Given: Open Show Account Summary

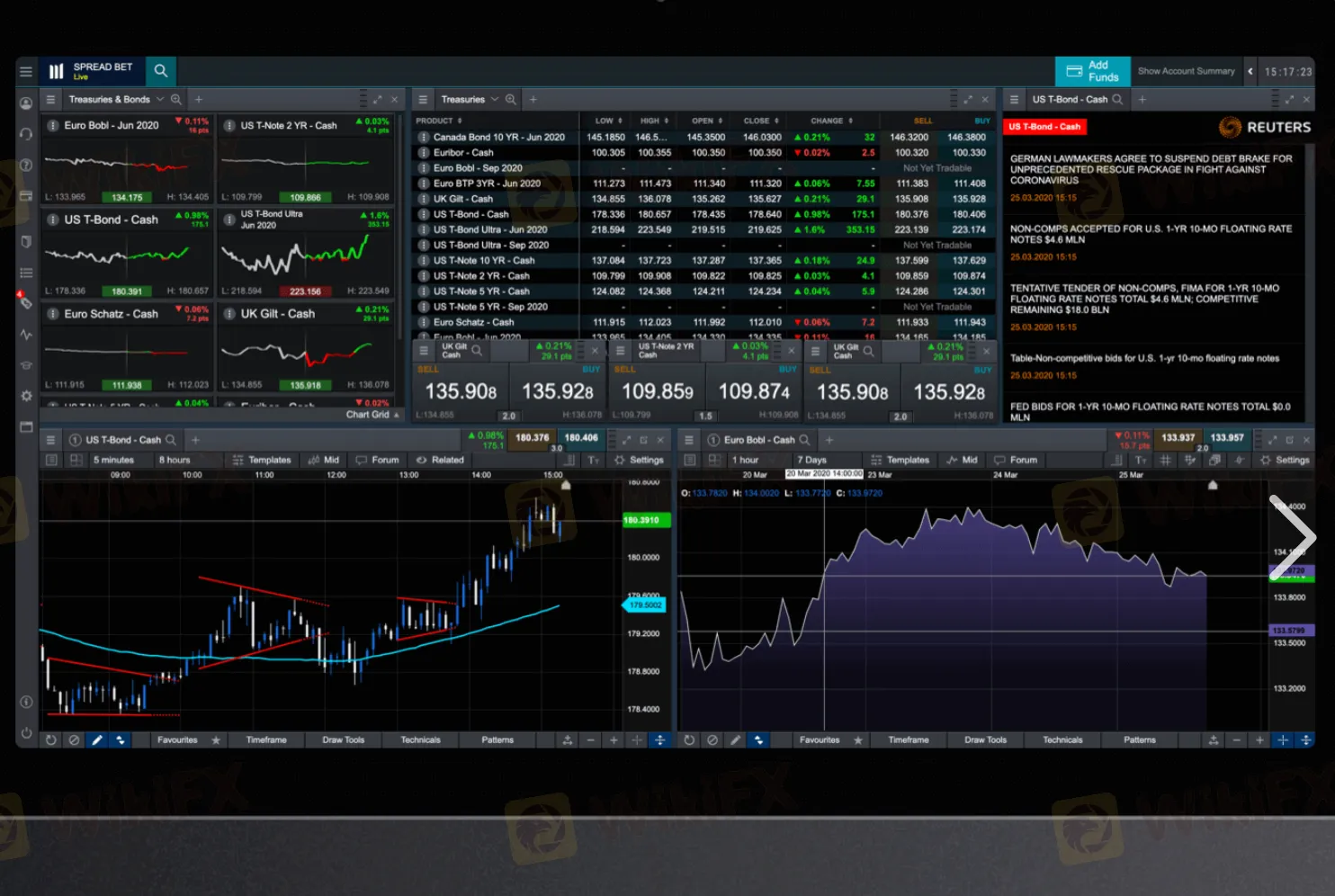Looking at the screenshot, I should pyautogui.click(x=1187, y=71).
